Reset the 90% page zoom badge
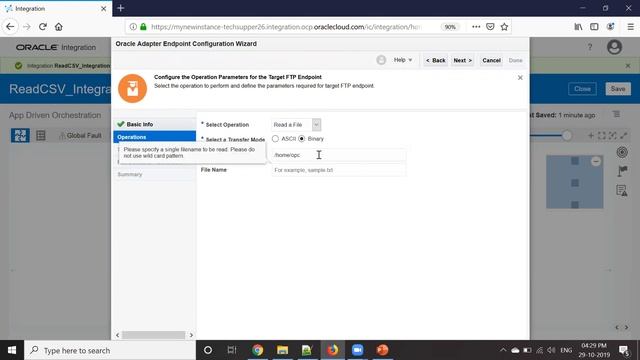 [x=450, y=27]
